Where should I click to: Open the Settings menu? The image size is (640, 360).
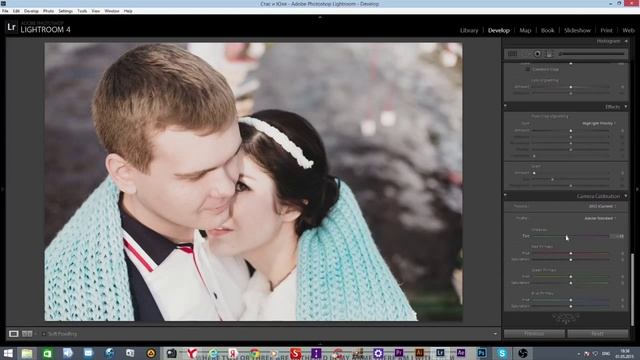click(65, 11)
